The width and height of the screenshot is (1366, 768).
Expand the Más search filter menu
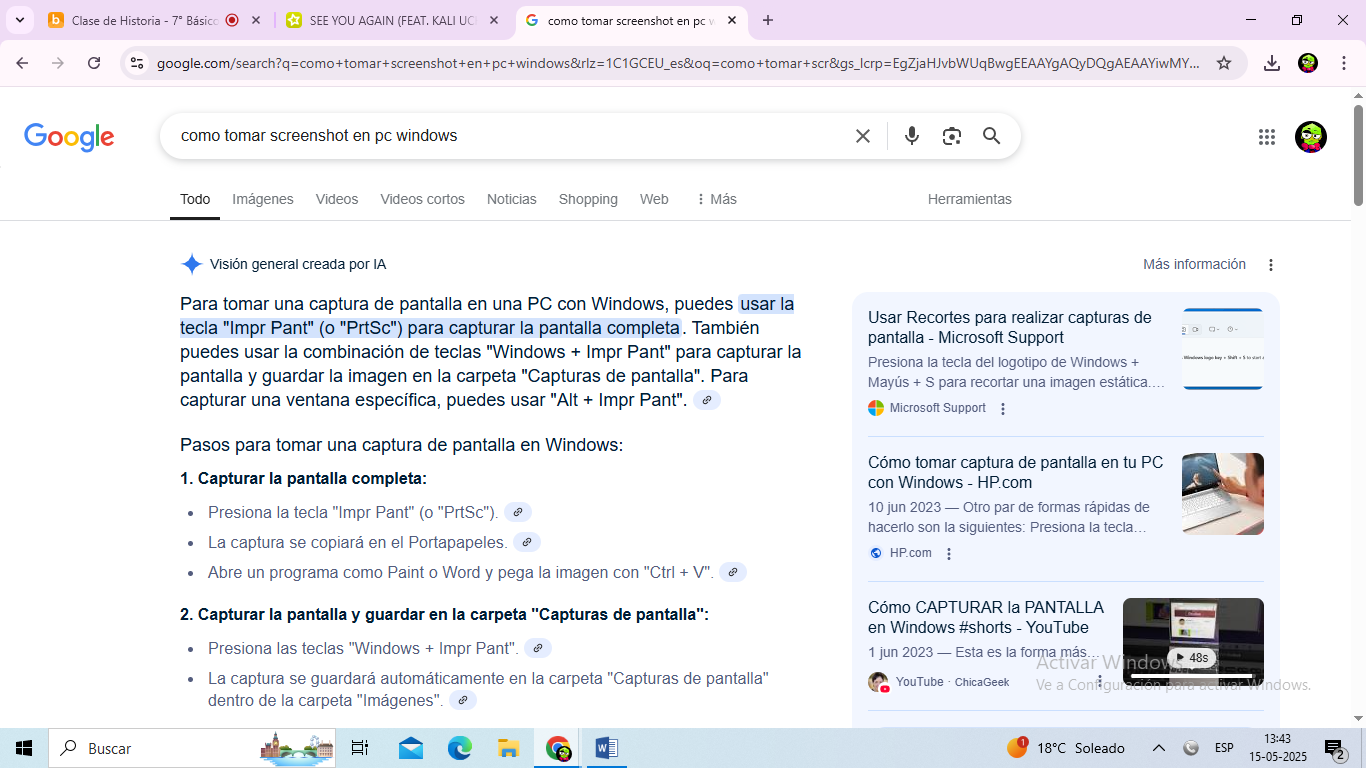click(716, 199)
